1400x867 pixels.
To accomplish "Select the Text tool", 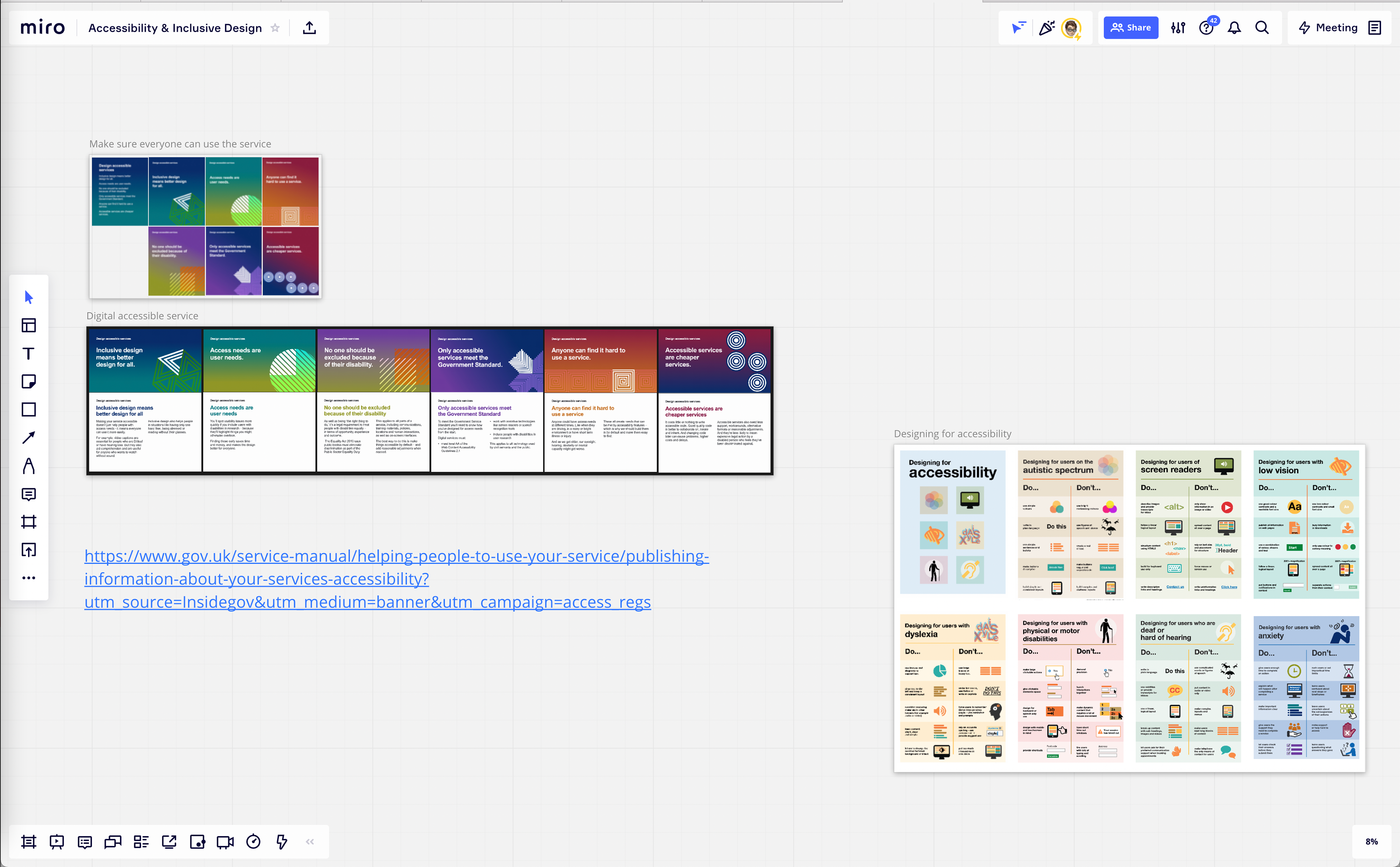I will pyautogui.click(x=29, y=354).
